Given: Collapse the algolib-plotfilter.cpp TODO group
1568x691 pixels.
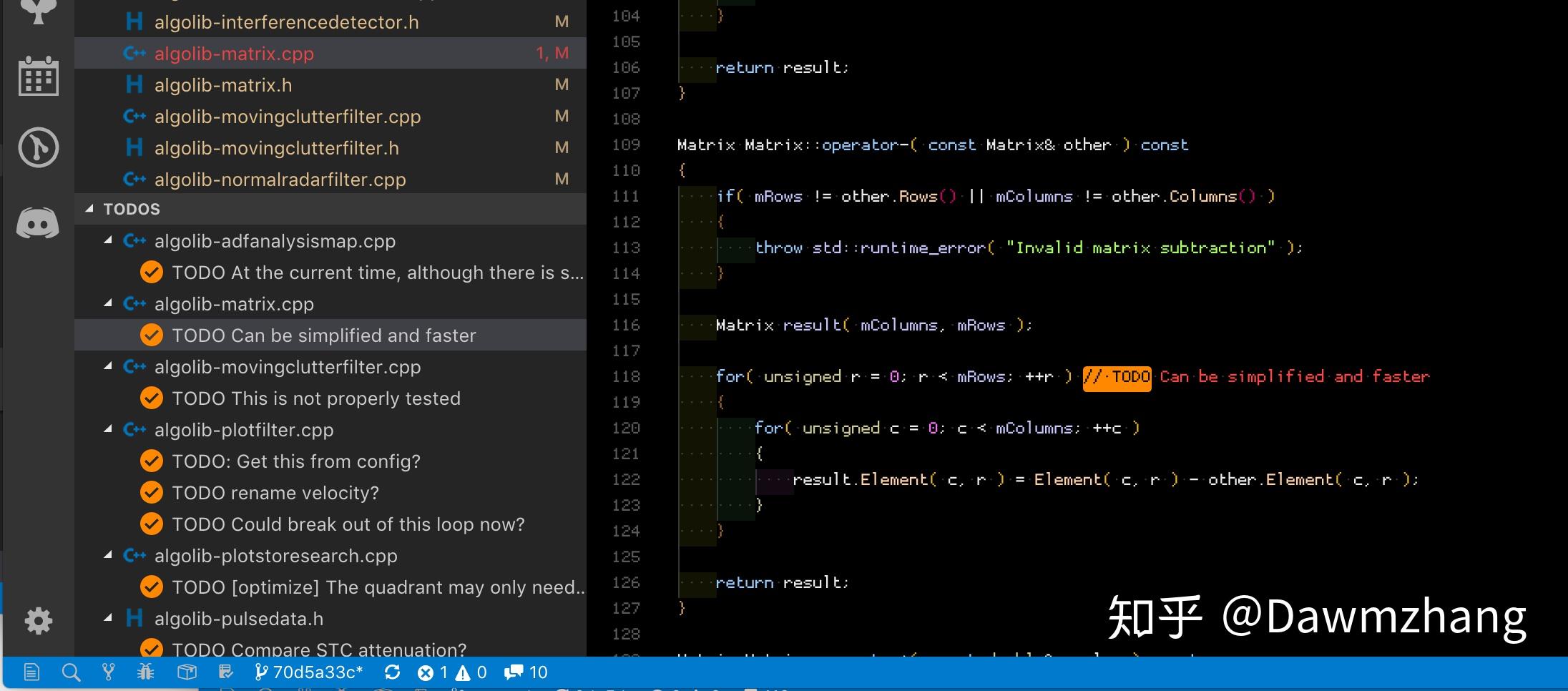Looking at the screenshot, I should pyautogui.click(x=108, y=429).
